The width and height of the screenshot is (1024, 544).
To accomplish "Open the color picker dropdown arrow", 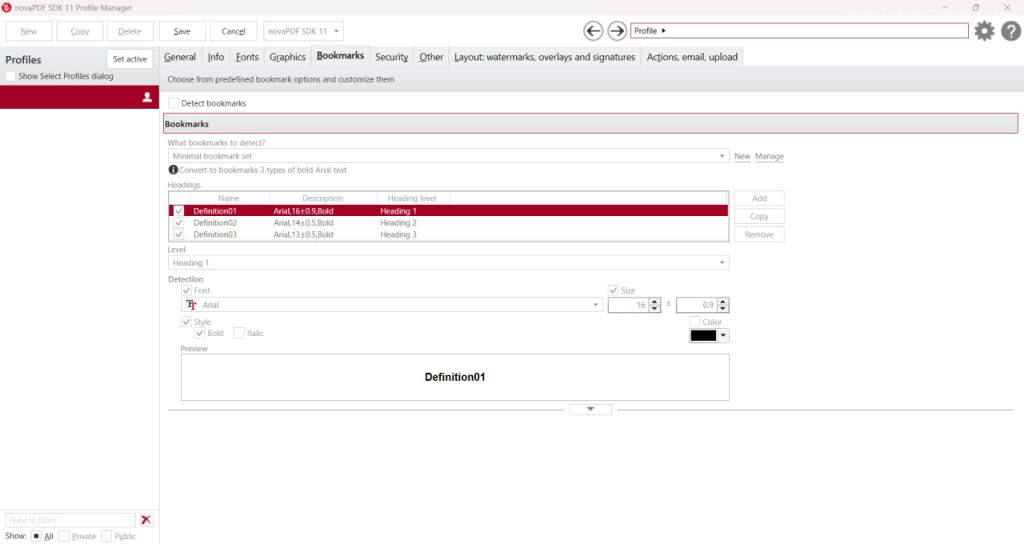I will [x=723, y=336].
